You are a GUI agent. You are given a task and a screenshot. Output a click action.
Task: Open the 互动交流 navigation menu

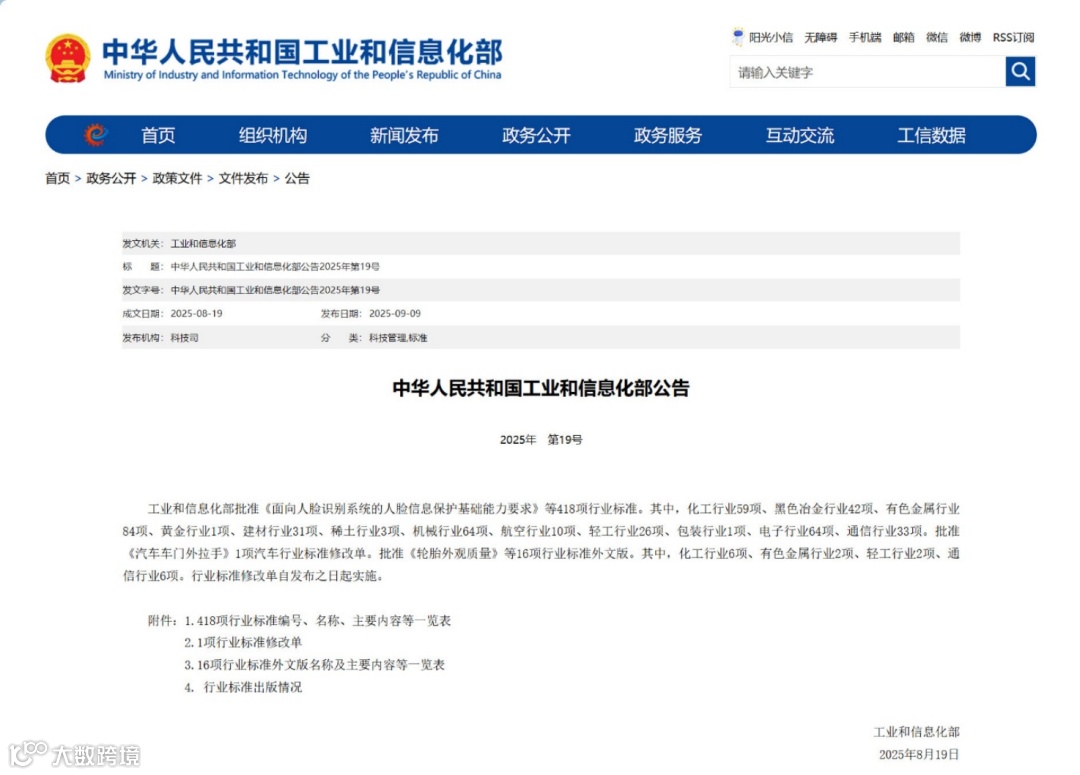point(800,135)
